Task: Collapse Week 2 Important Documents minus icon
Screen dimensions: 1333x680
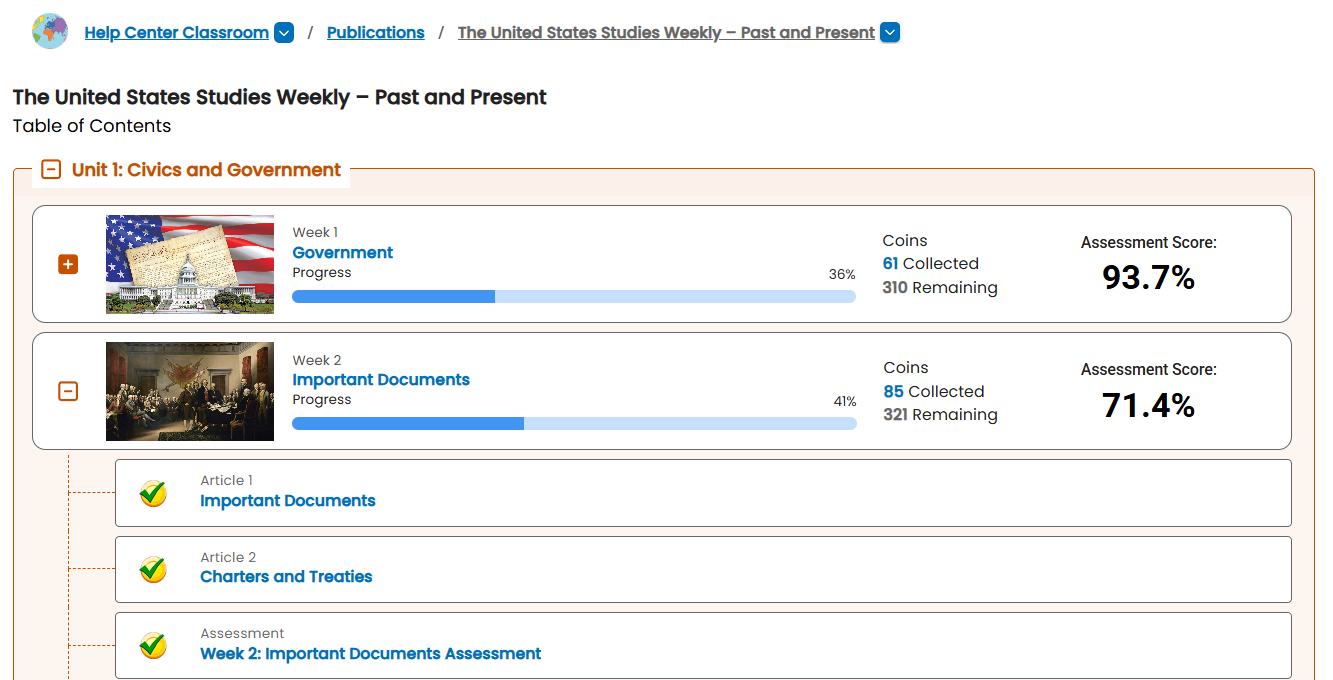Action: pos(68,391)
